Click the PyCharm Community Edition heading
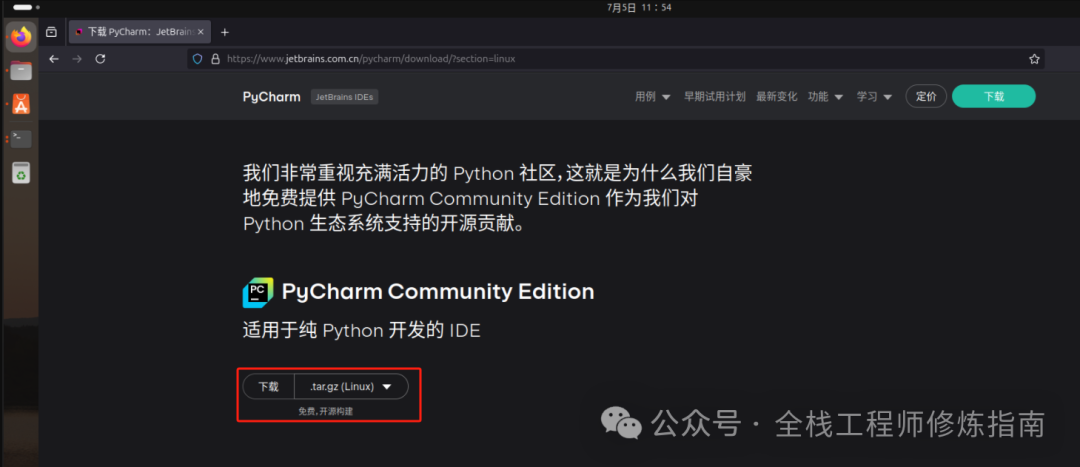This screenshot has height=467, width=1080. 438,292
